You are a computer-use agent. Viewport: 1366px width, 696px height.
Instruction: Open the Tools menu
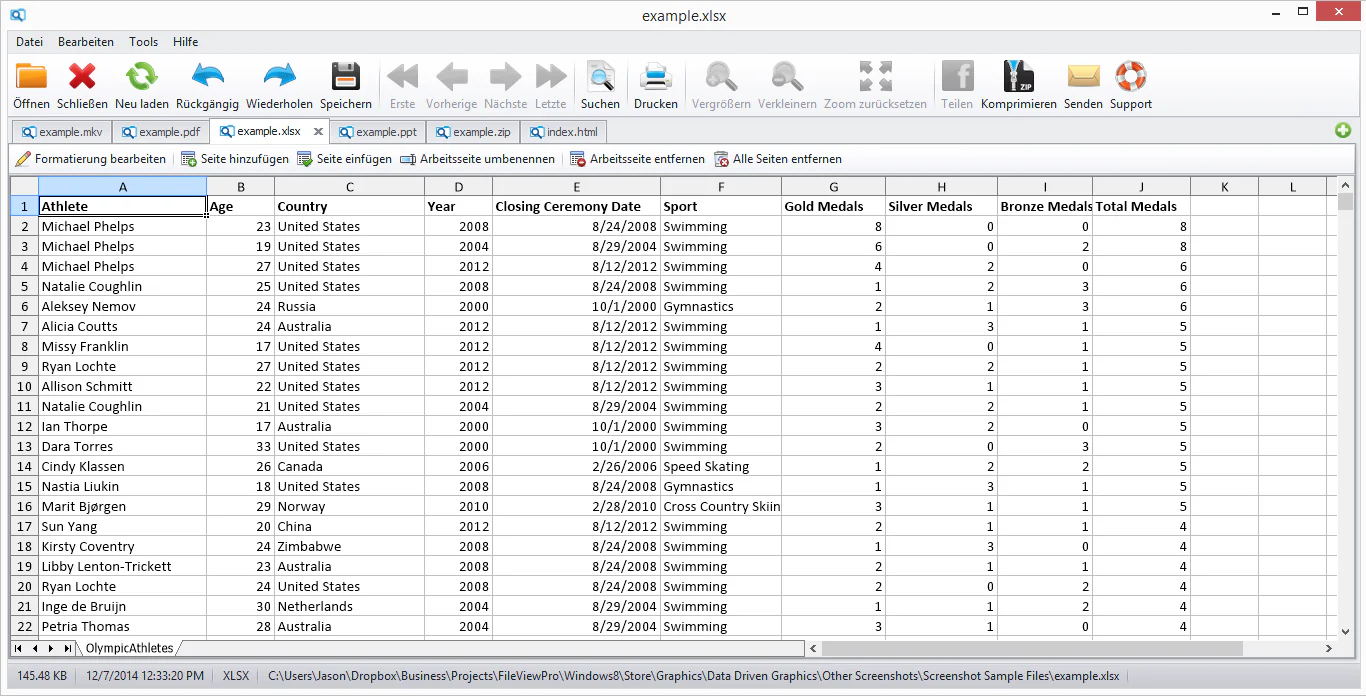pyautogui.click(x=144, y=42)
